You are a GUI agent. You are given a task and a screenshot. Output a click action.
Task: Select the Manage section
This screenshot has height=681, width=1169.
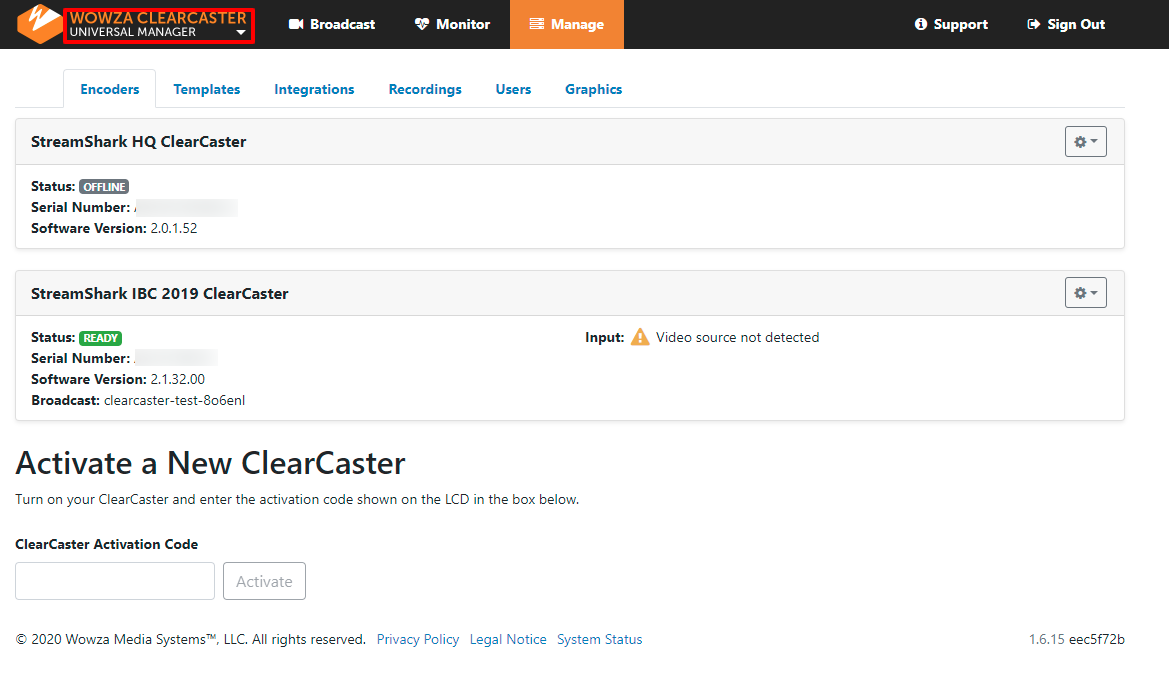click(567, 25)
